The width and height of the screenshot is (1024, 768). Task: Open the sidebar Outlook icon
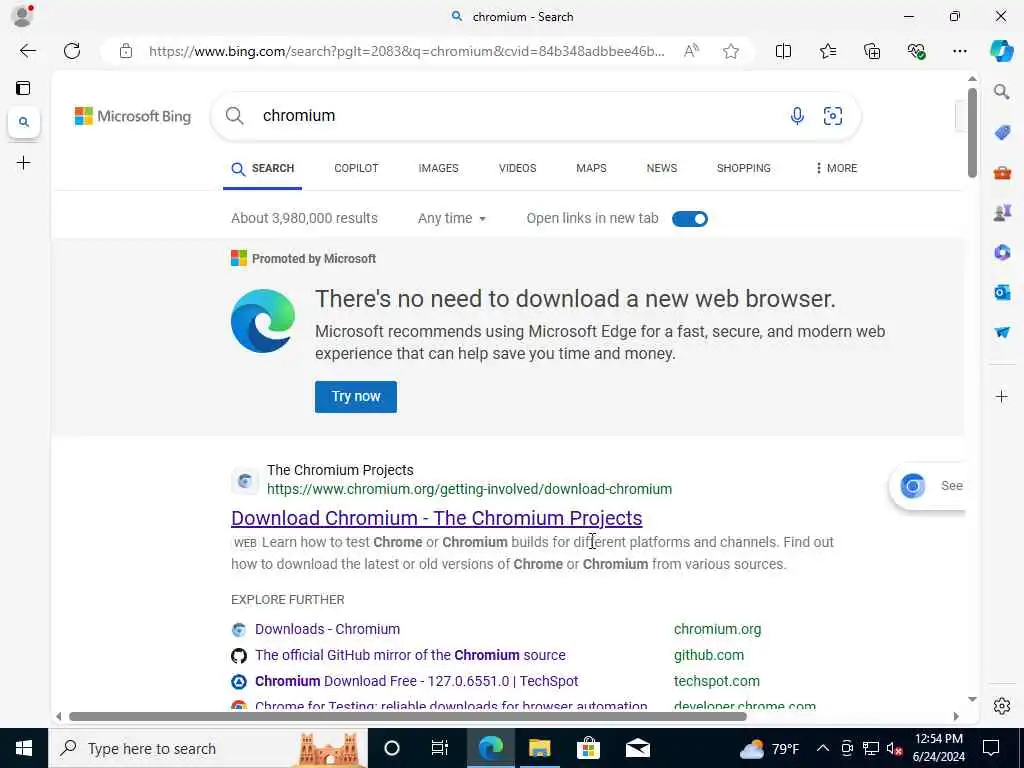point(1002,292)
